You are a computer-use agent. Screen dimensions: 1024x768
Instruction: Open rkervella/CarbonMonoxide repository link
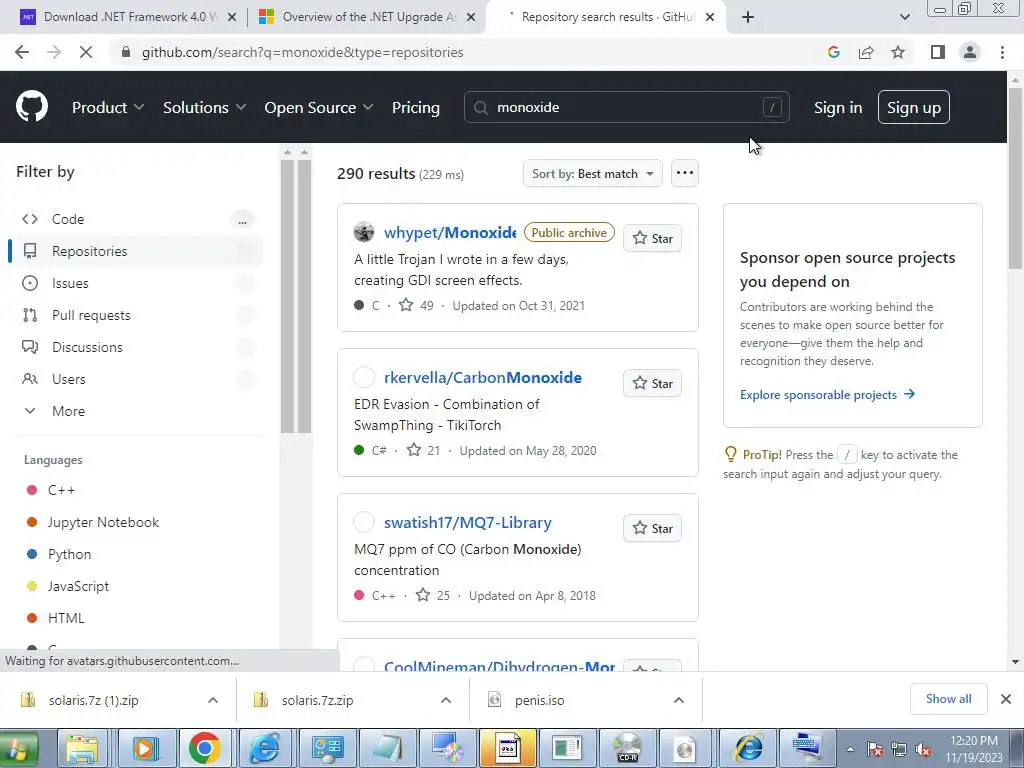point(483,377)
